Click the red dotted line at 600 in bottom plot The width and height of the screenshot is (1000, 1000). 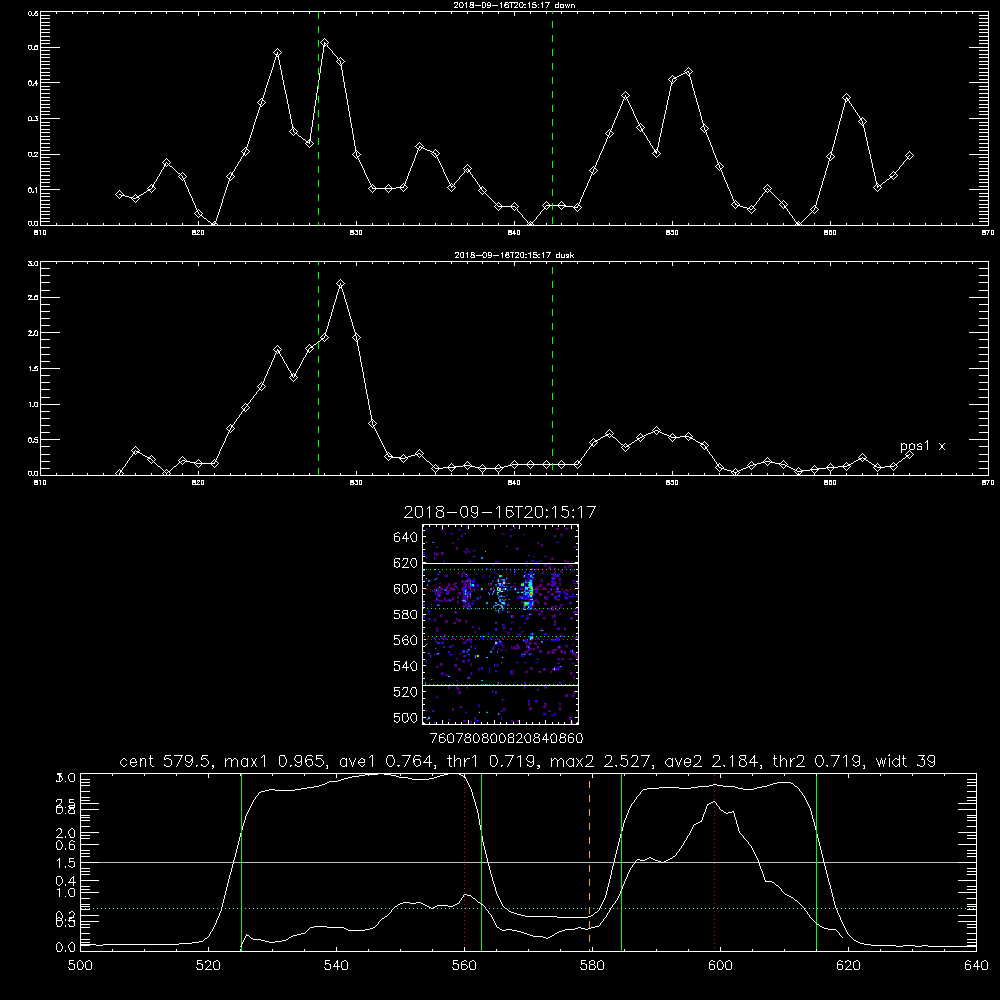[714, 861]
